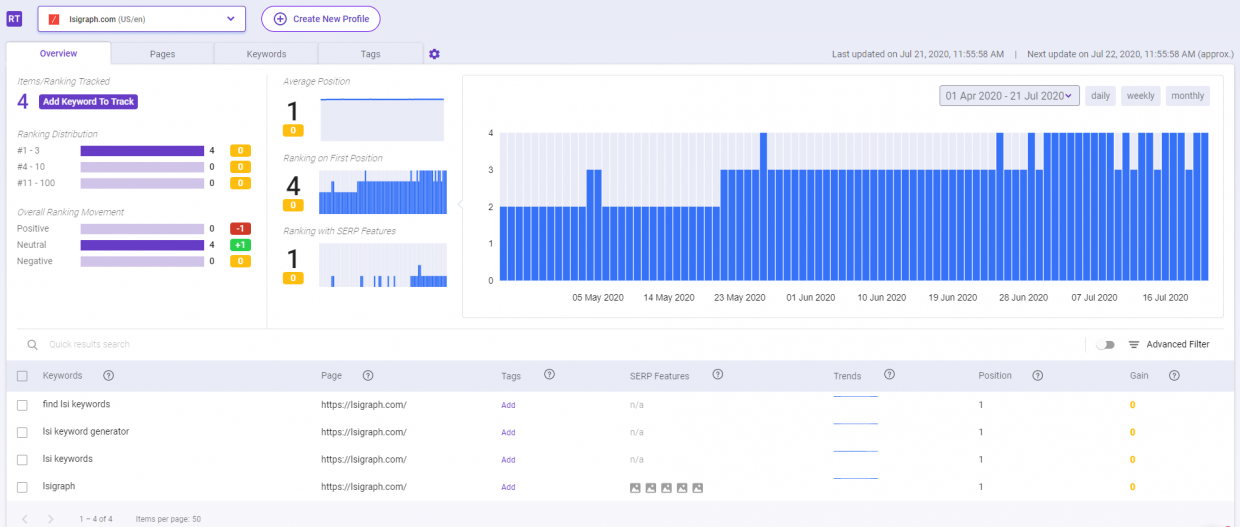Open the date range dropdown 01 Apr - 21 Jul
The height and width of the screenshot is (527, 1240).
[1010, 96]
